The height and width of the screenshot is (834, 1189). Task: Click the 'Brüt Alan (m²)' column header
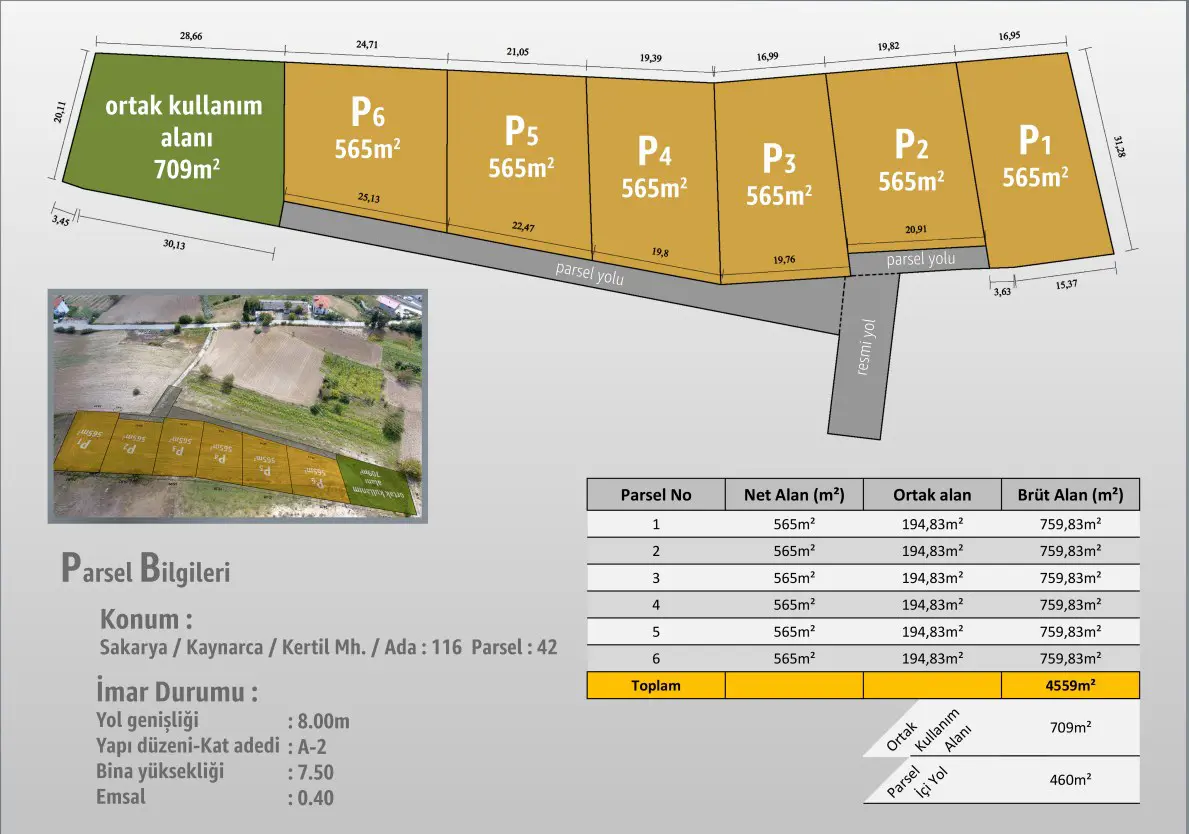1070,494
